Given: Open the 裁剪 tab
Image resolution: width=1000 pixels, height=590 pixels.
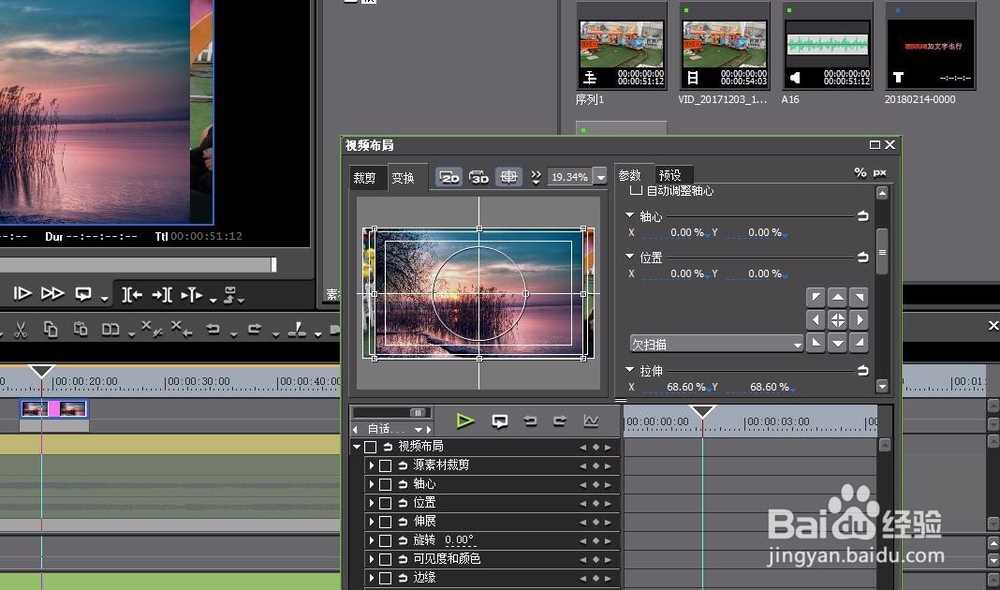Looking at the screenshot, I should tap(365, 178).
